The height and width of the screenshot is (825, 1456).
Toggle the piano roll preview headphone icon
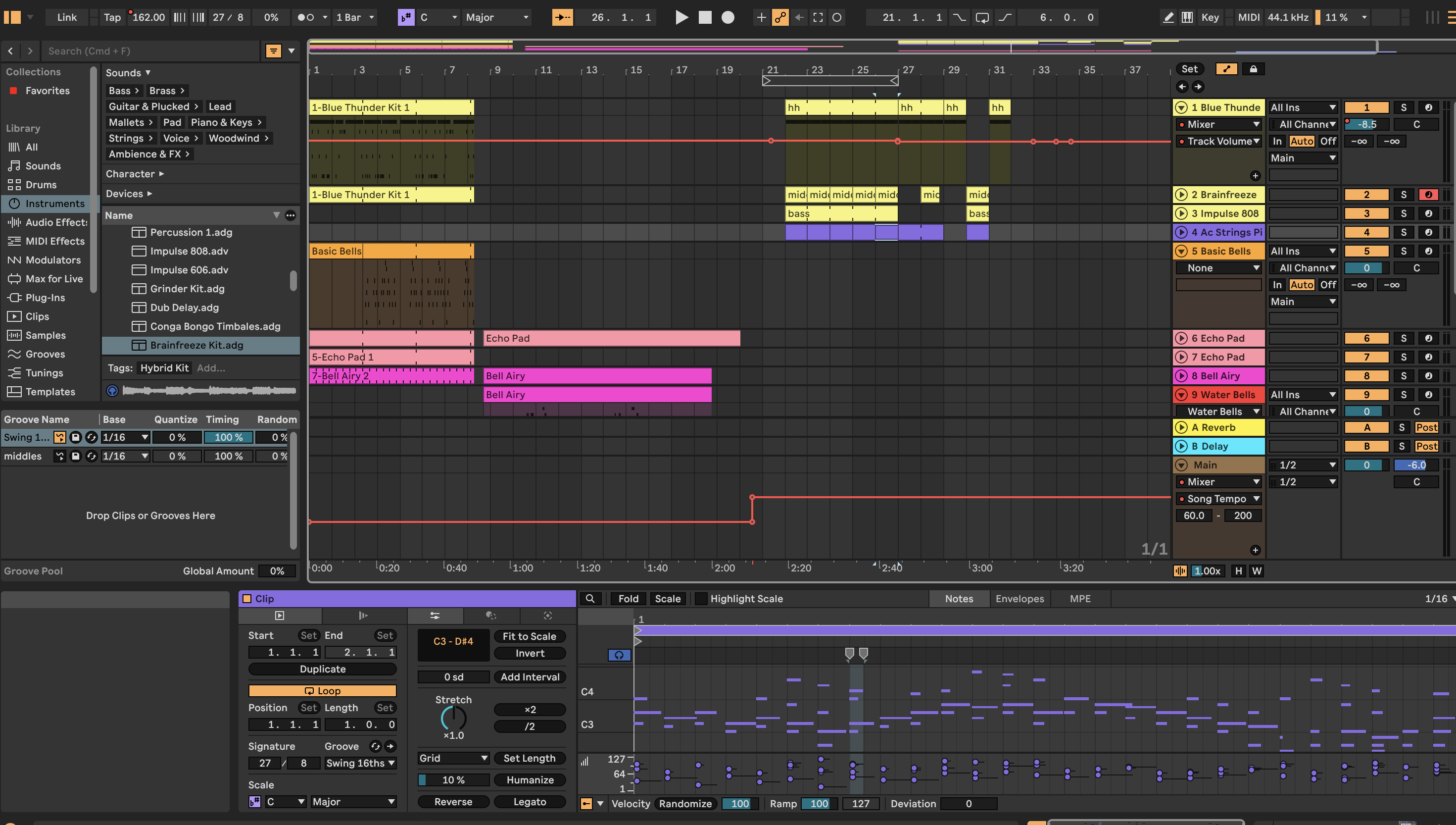click(x=619, y=655)
